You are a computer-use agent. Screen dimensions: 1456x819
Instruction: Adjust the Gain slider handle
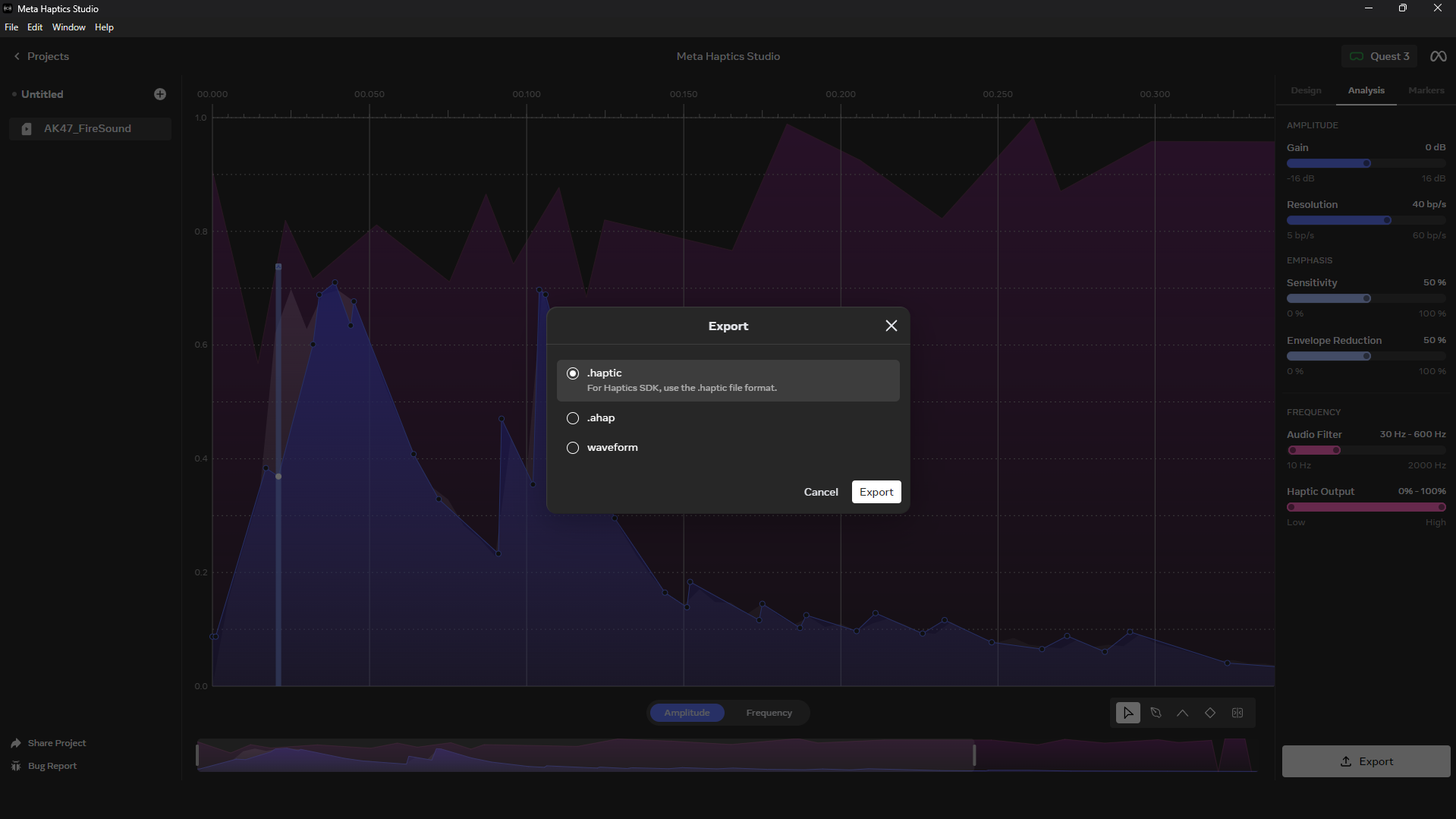pos(1366,163)
